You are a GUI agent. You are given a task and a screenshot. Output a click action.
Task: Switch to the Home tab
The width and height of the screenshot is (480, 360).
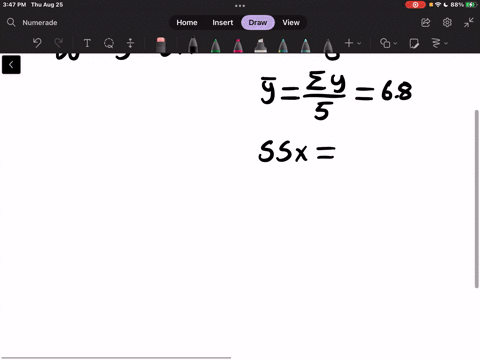pyautogui.click(x=187, y=22)
